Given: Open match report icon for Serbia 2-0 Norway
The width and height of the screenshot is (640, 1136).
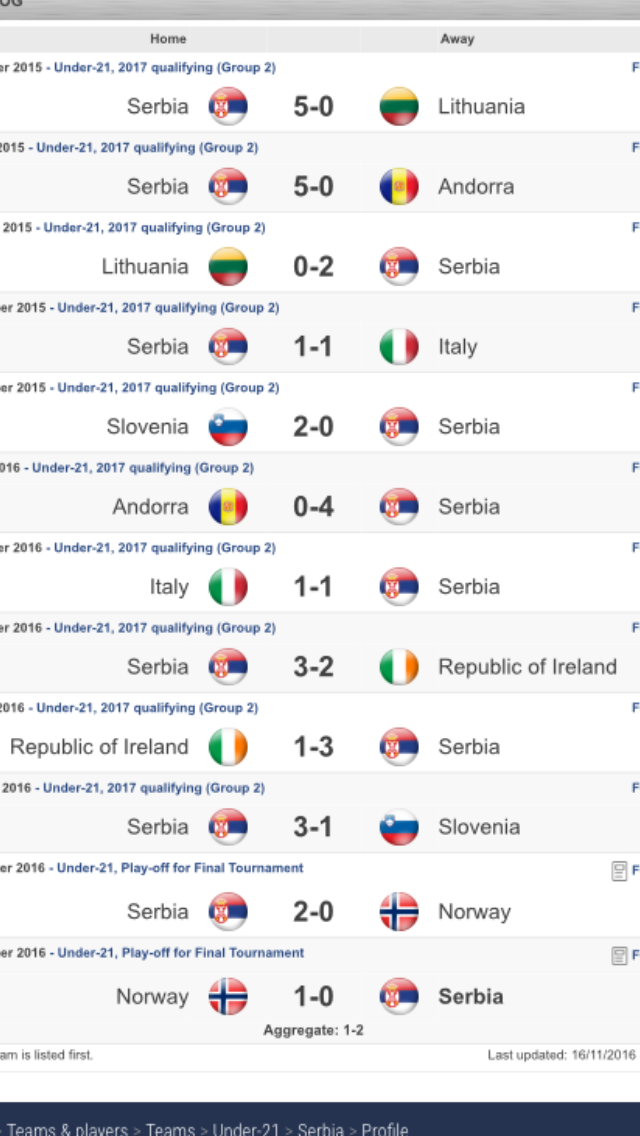Looking at the screenshot, I should [x=619, y=869].
